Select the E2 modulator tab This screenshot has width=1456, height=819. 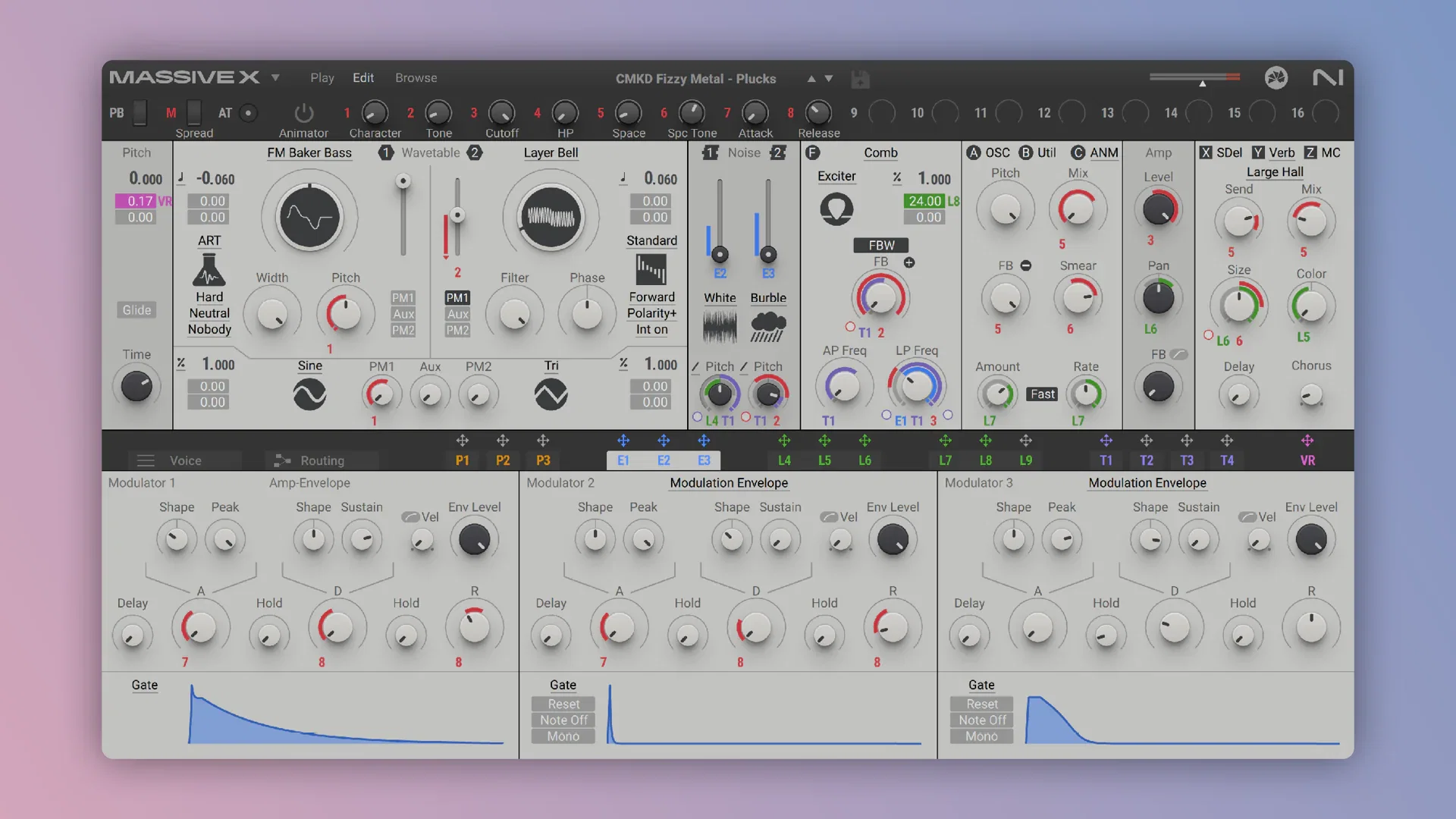[x=664, y=460]
